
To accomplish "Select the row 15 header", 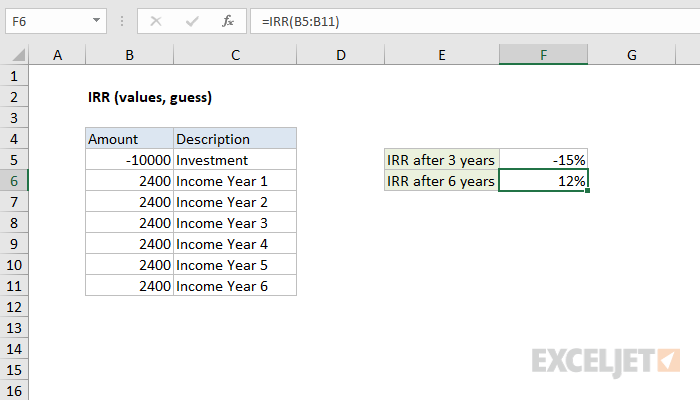I will [14, 370].
